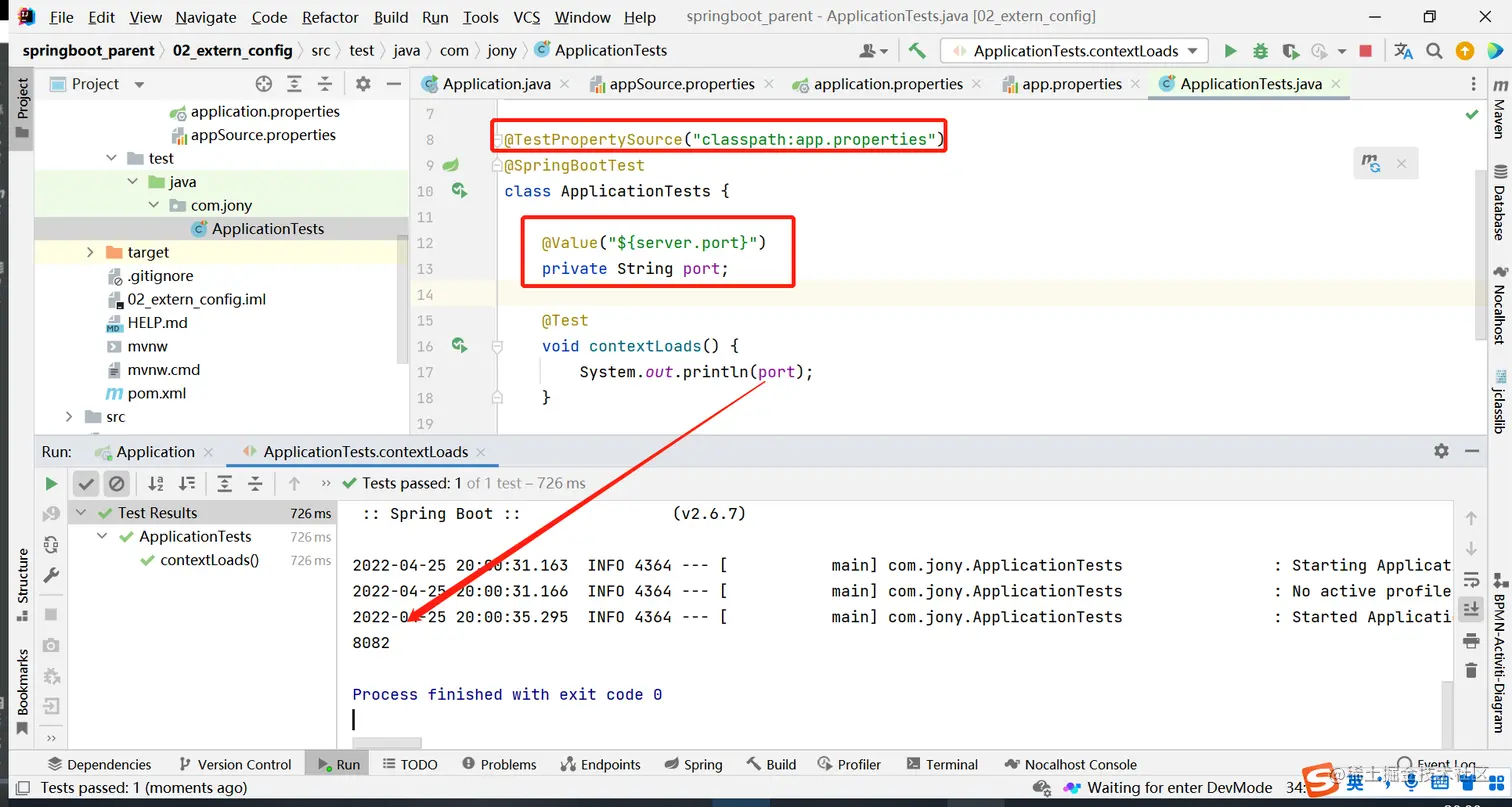This screenshot has height=807, width=1512.
Task: Close the ApplicationTests.java editor tab
Action: tap(1338, 84)
